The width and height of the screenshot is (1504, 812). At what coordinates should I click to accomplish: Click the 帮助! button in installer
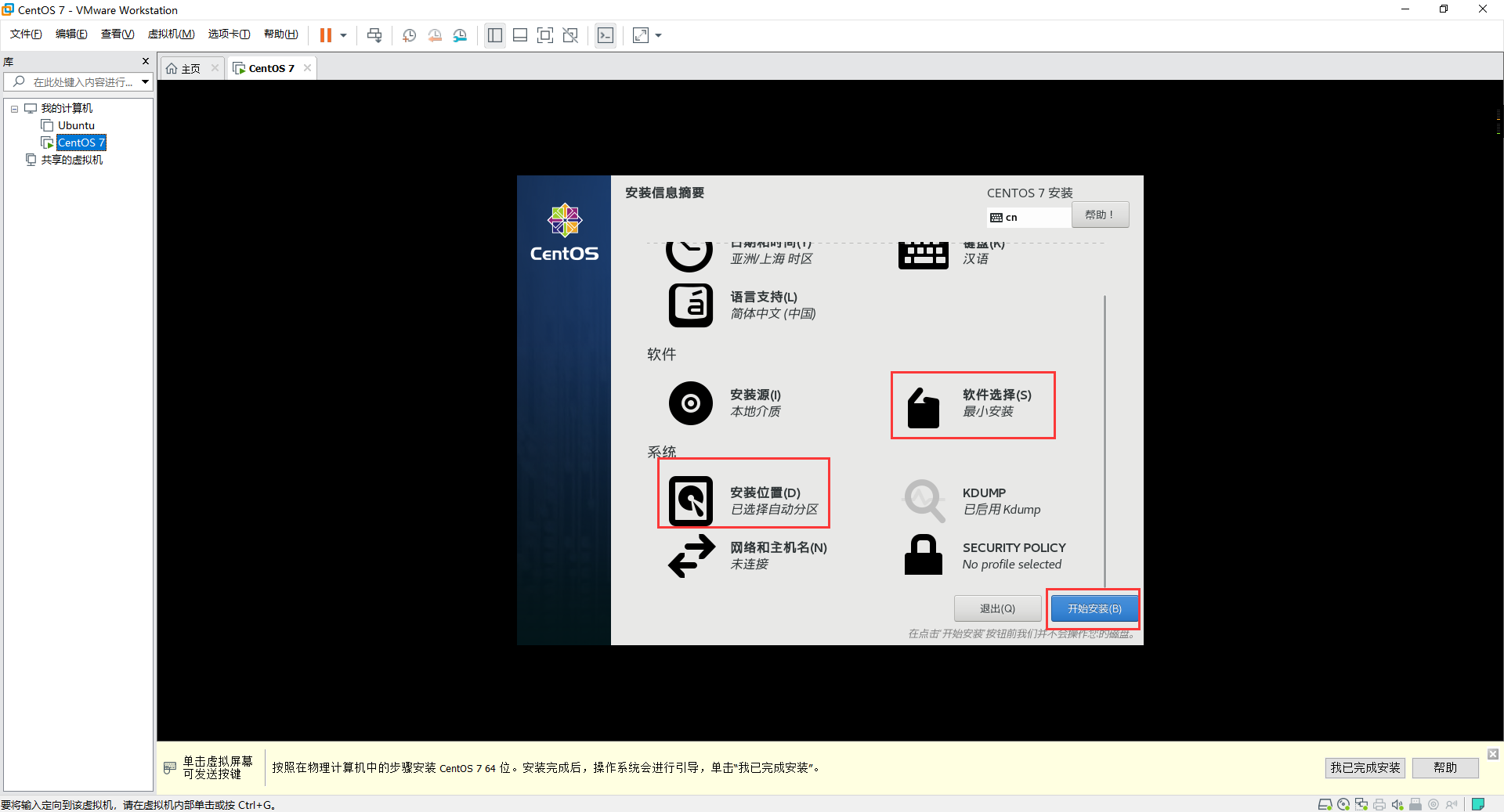[x=1100, y=215]
